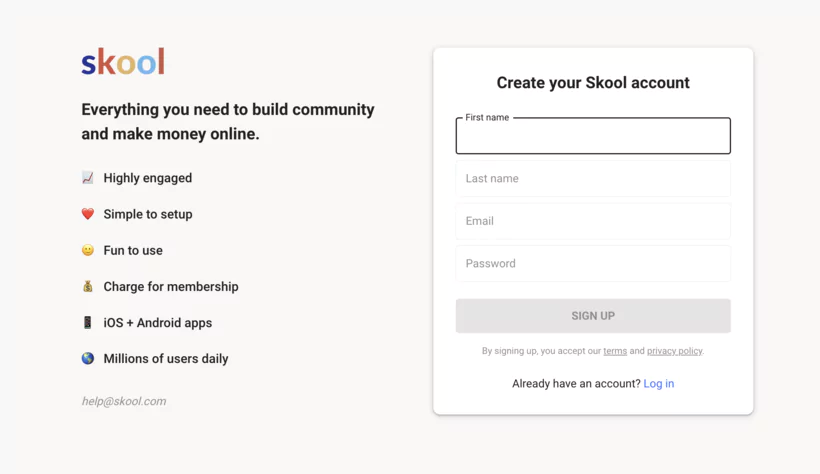Click the SIGN UP button
The height and width of the screenshot is (474, 820).
coord(593,315)
